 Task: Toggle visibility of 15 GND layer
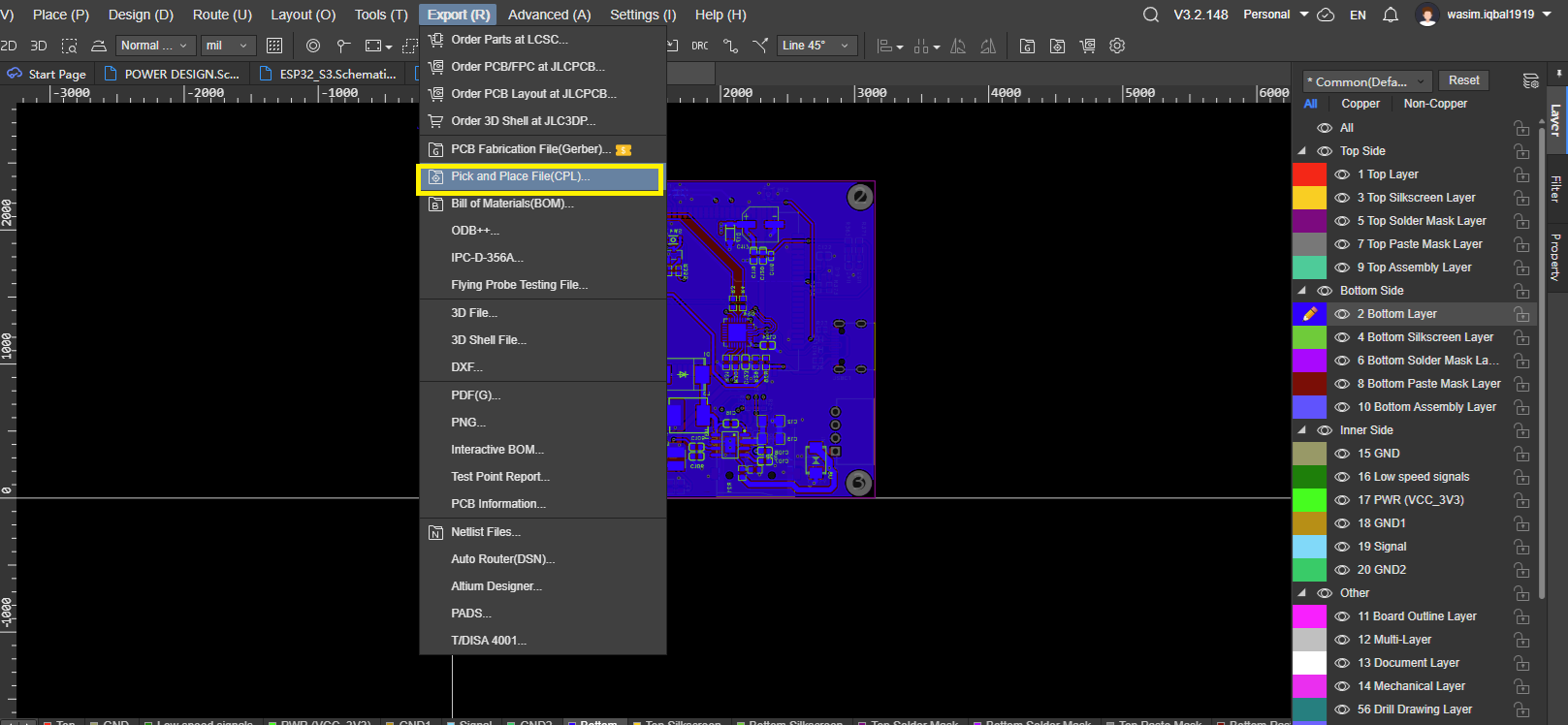point(1342,454)
